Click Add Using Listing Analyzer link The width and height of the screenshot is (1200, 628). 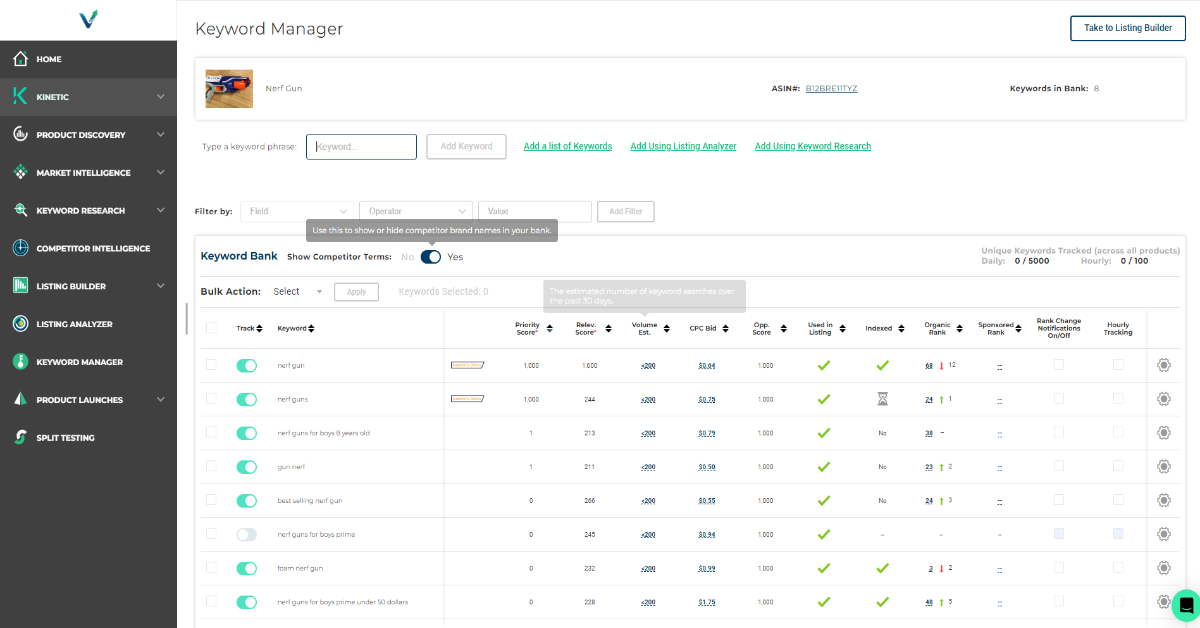[x=683, y=146]
